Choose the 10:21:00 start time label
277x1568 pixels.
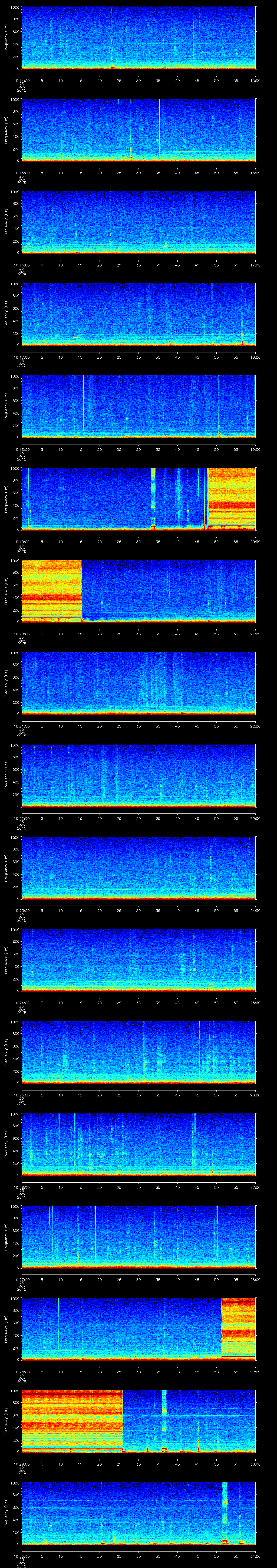pyautogui.click(x=21, y=726)
